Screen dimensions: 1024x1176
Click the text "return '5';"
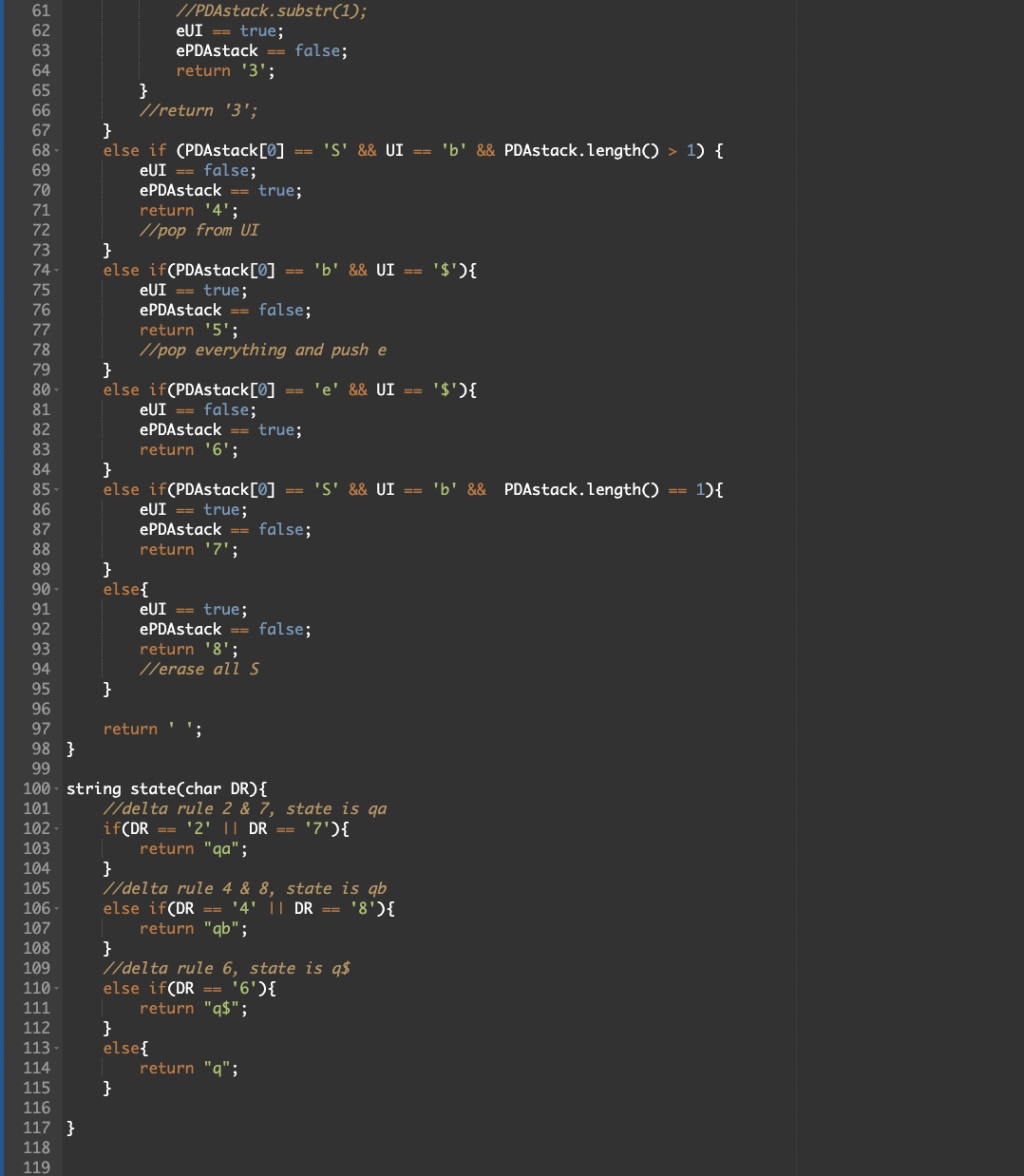point(189,330)
